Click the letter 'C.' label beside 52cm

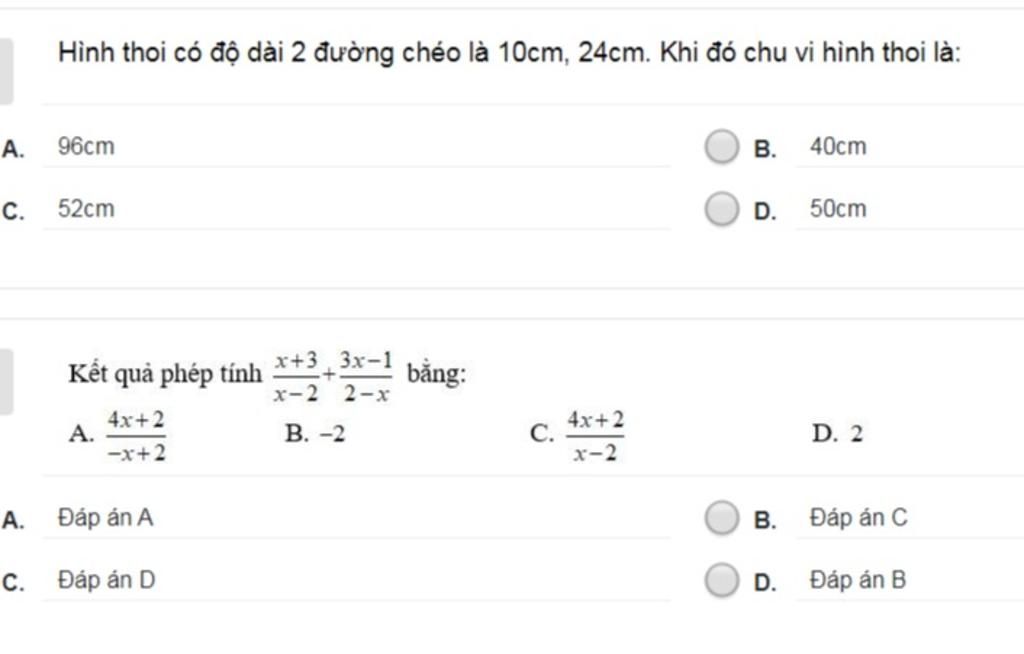(13, 212)
